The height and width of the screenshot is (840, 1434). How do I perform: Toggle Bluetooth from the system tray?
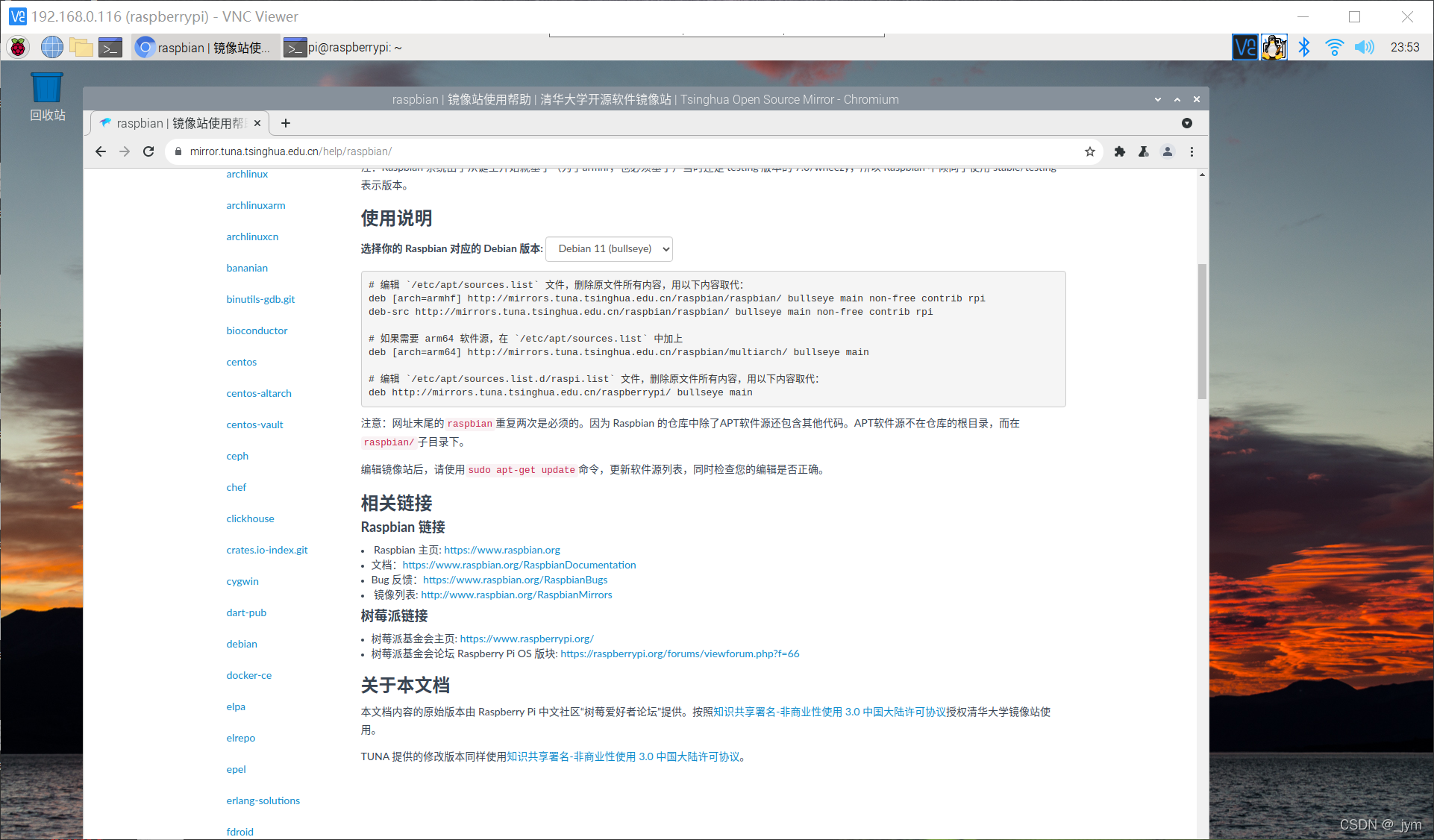[1305, 46]
